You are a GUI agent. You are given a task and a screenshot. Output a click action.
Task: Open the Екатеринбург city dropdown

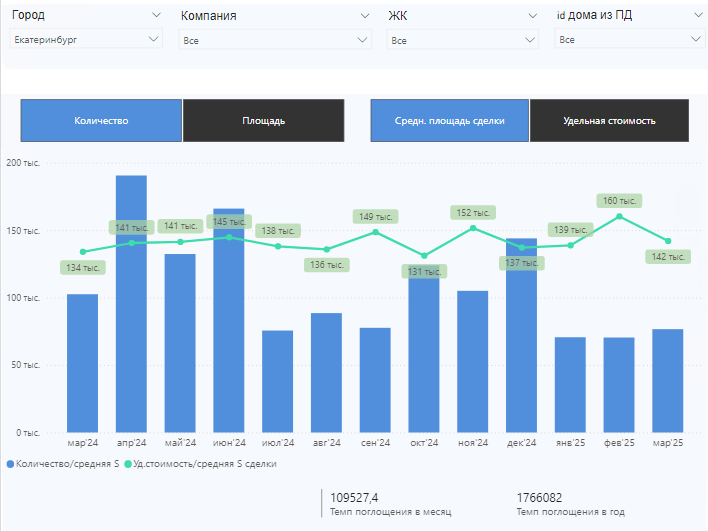pos(86,39)
